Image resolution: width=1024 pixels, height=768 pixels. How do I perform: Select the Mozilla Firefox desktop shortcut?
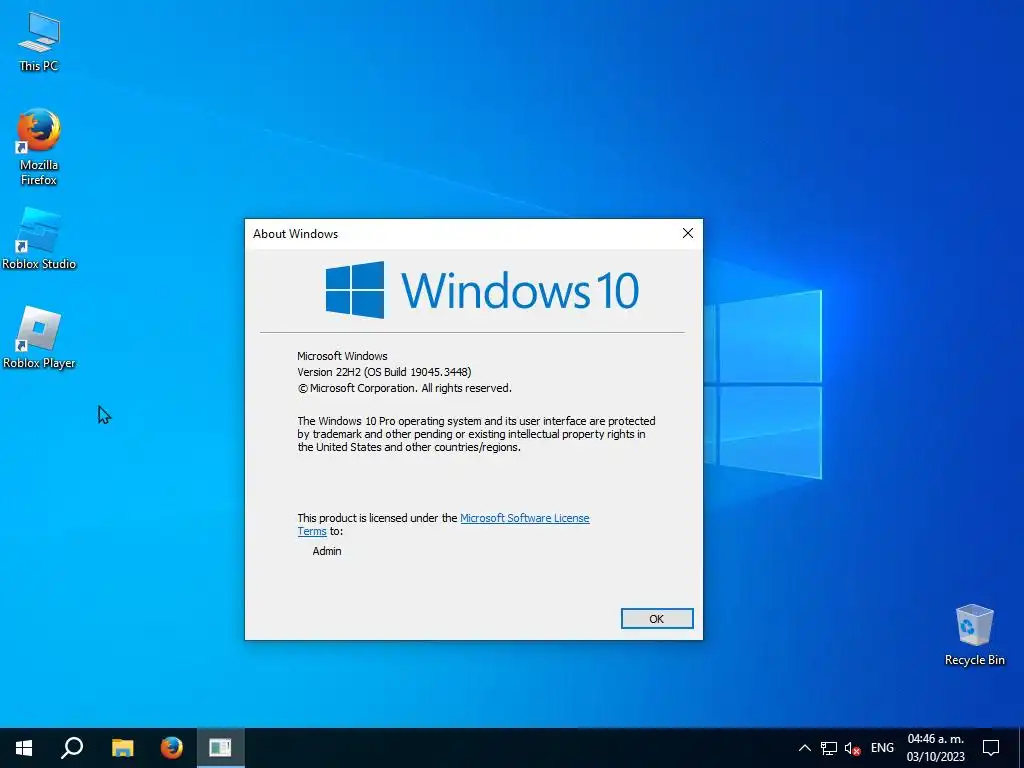pos(39,148)
